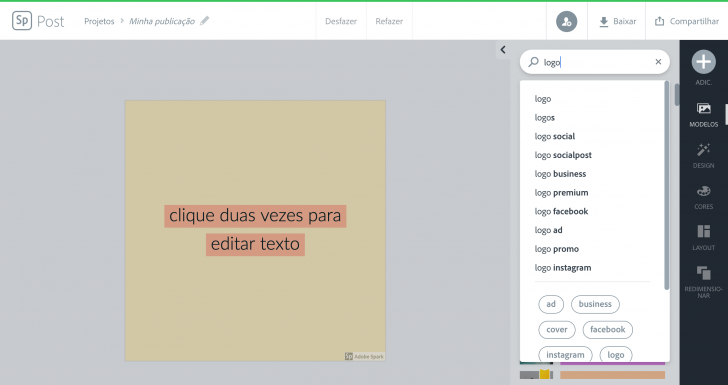Image resolution: width=728 pixels, height=385 pixels.
Task: Open the Modelos templates panel
Action: coord(703,114)
